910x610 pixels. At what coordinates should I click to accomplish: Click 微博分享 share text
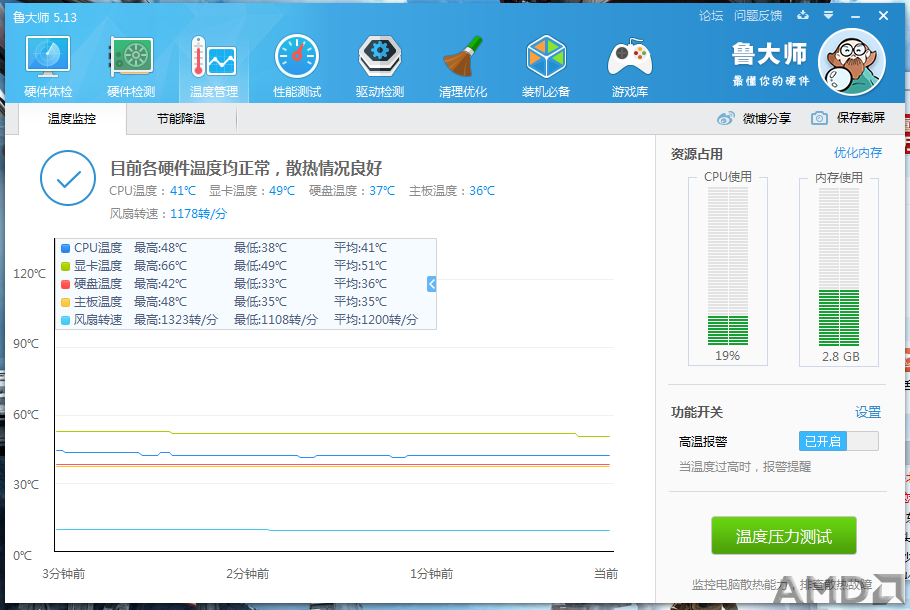[767, 118]
